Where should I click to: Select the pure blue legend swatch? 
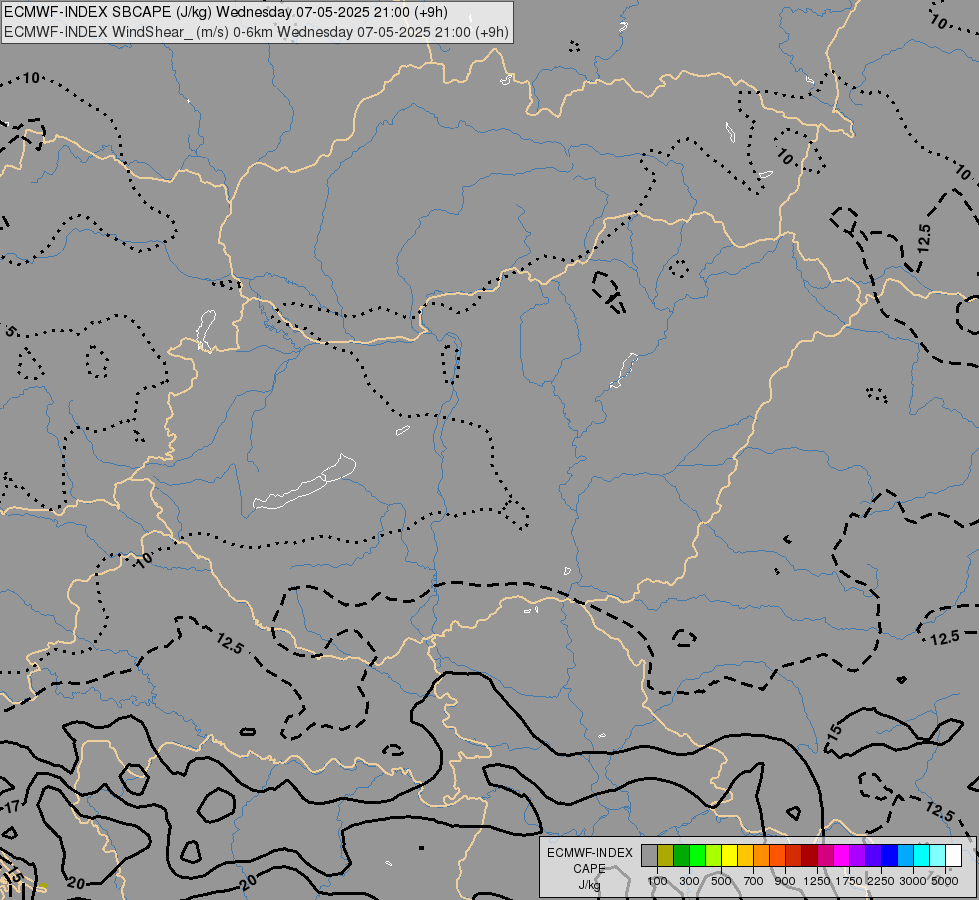click(x=890, y=856)
